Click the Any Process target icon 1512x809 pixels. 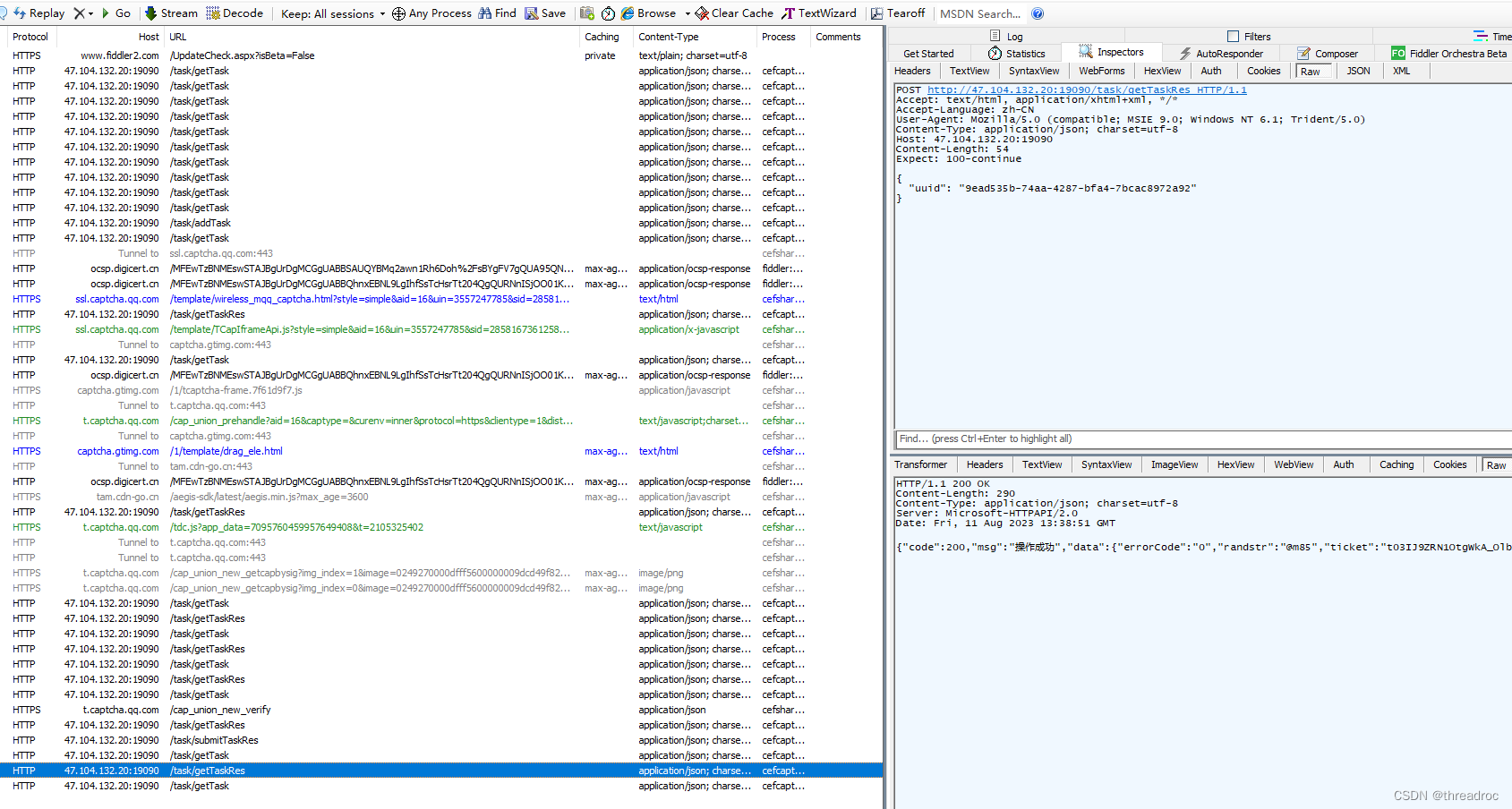[x=398, y=13]
